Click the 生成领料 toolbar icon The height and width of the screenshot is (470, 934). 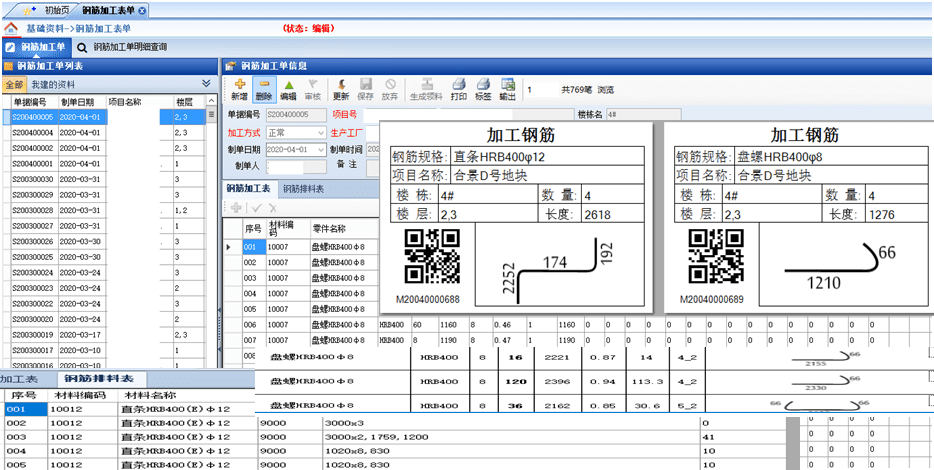pos(426,85)
